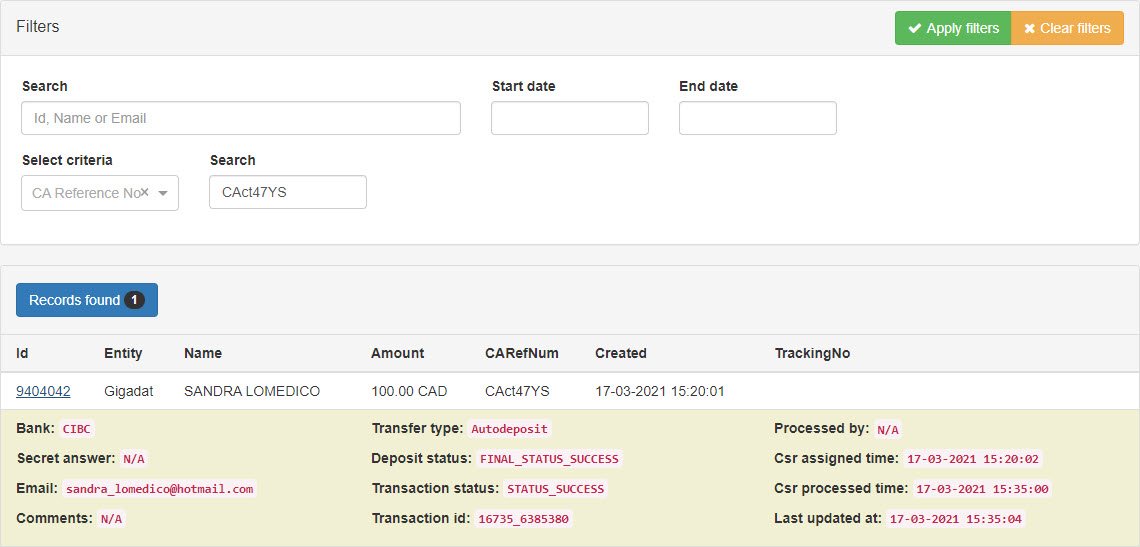Screen dimensions: 1140x547
Task: Click the Csr processed time 15:35:00 value
Action: pos(982,489)
